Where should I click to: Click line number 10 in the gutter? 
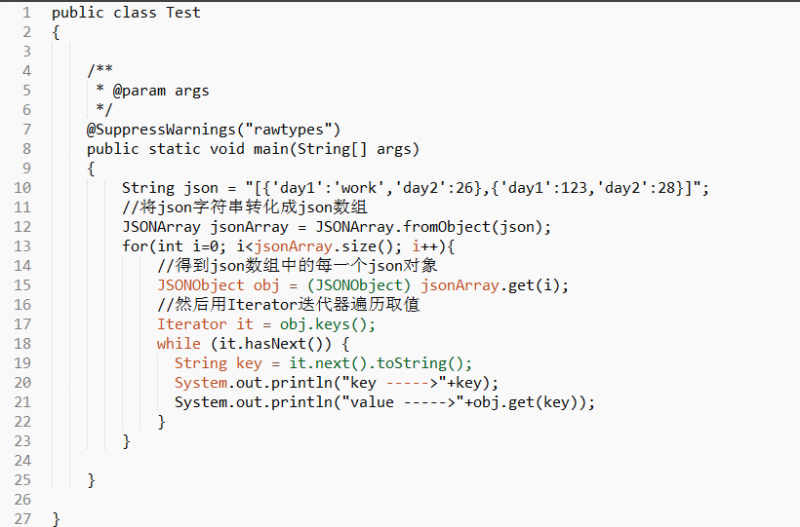point(22,188)
